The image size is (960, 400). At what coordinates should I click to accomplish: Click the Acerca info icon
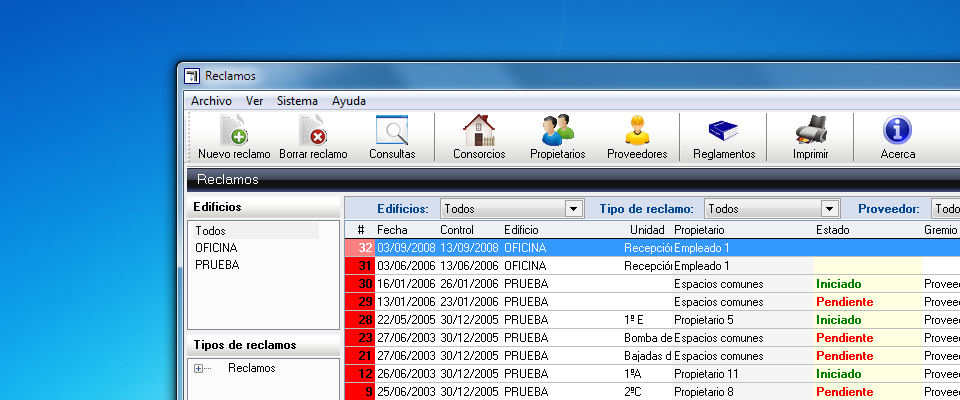tap(897, 132)
